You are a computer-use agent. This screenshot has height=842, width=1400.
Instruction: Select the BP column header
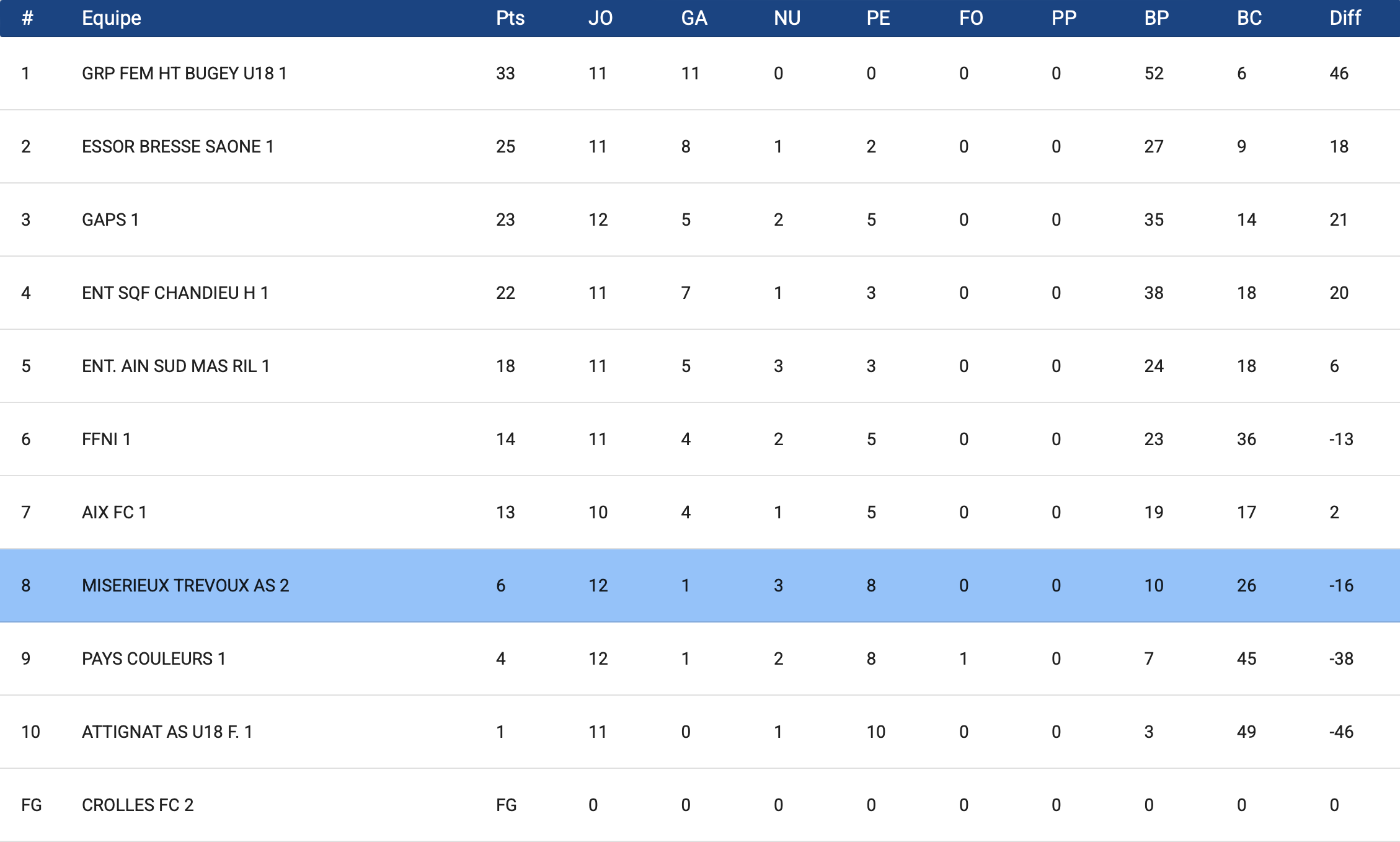coord(1156,18)
